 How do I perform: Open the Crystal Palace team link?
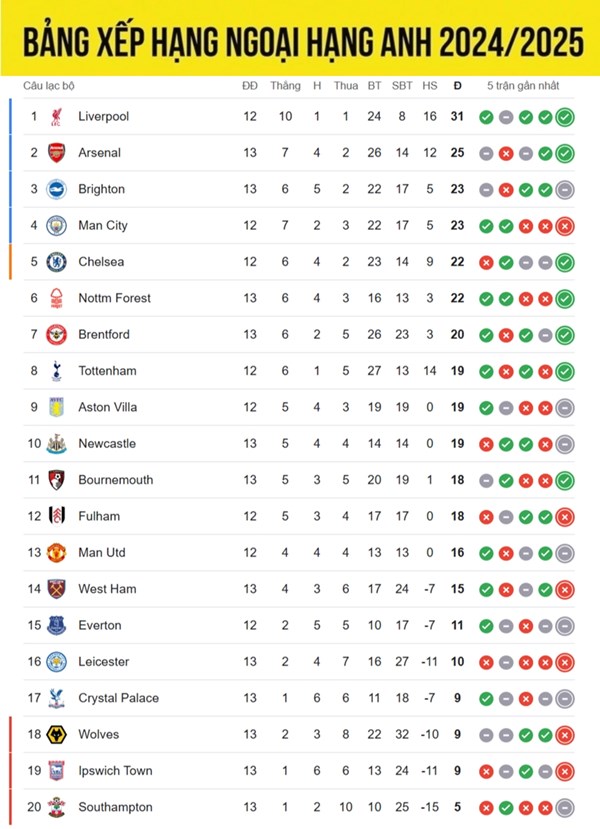pyautogui.click(x=118, y=698)
